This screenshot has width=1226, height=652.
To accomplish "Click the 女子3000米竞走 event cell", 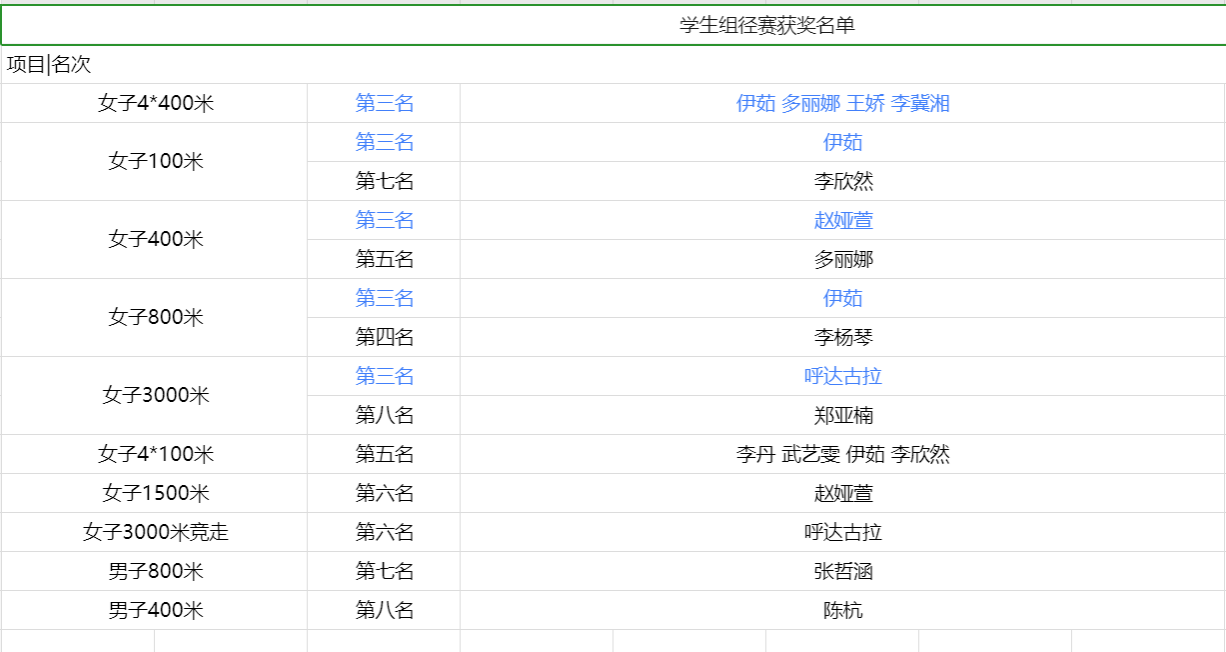I will pos(155,532).
